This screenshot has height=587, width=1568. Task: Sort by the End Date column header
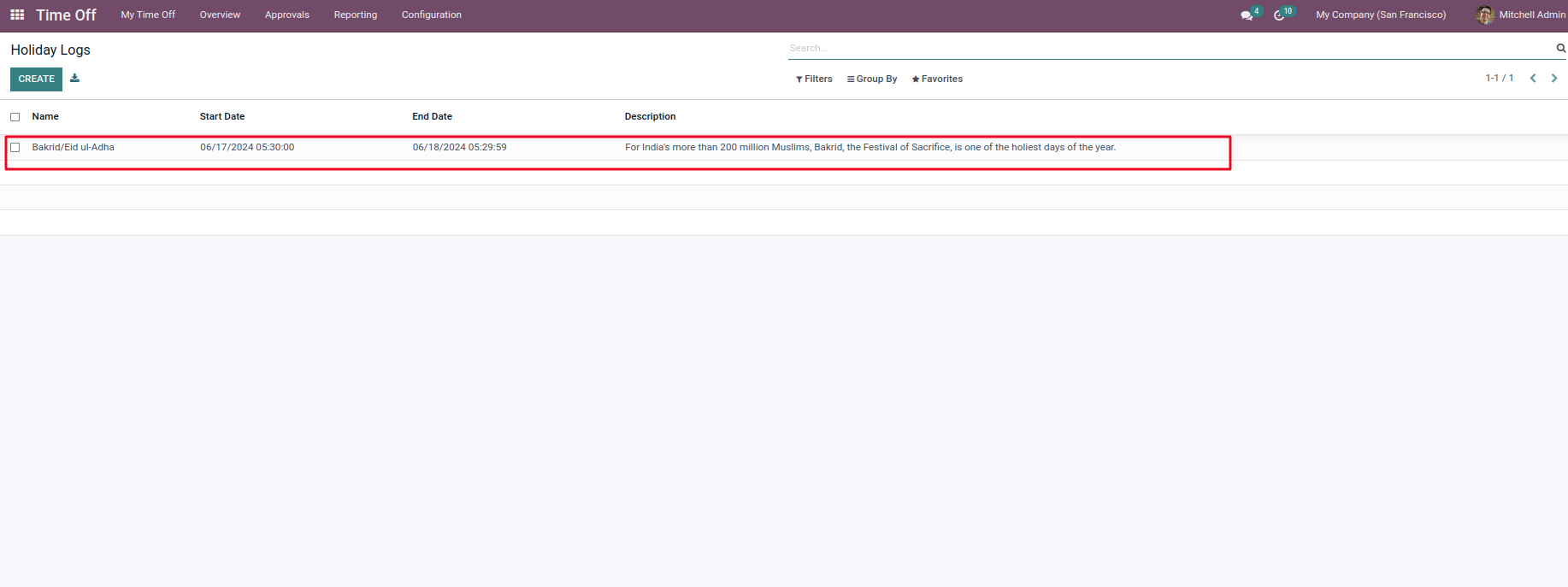click(432, 116)
